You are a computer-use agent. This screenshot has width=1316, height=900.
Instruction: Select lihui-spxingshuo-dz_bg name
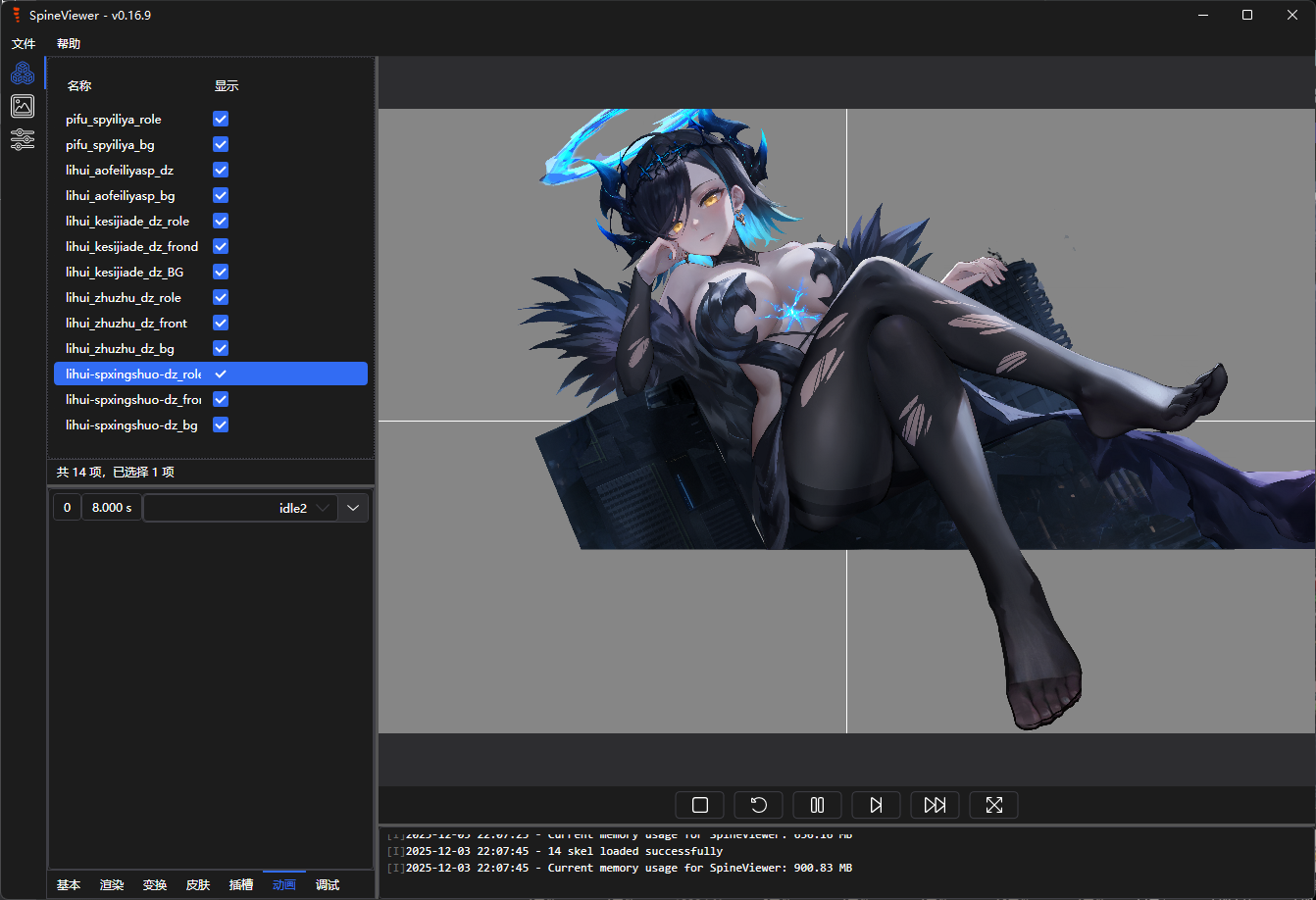tap(131, 425)
